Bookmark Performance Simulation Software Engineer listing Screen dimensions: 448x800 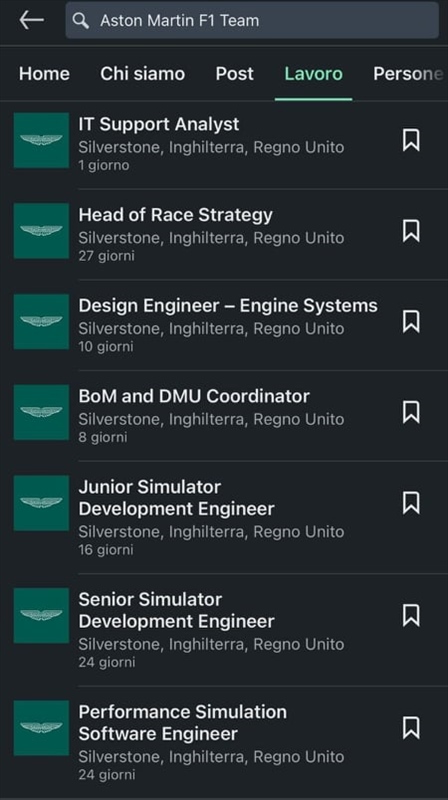coord(411,728)
